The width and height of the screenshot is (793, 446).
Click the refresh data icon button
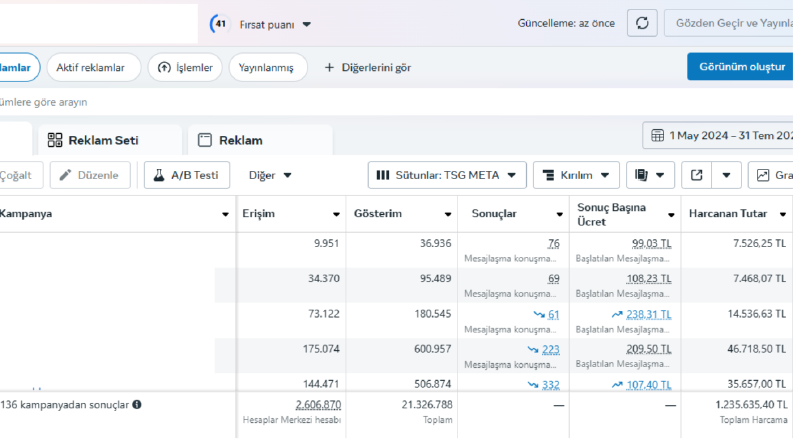pyautogui.click(x=642, y=23)
